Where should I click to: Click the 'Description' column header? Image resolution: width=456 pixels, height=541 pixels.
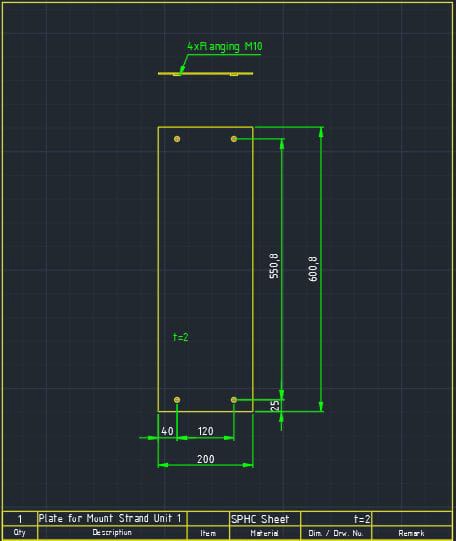(x=112, y=532)
